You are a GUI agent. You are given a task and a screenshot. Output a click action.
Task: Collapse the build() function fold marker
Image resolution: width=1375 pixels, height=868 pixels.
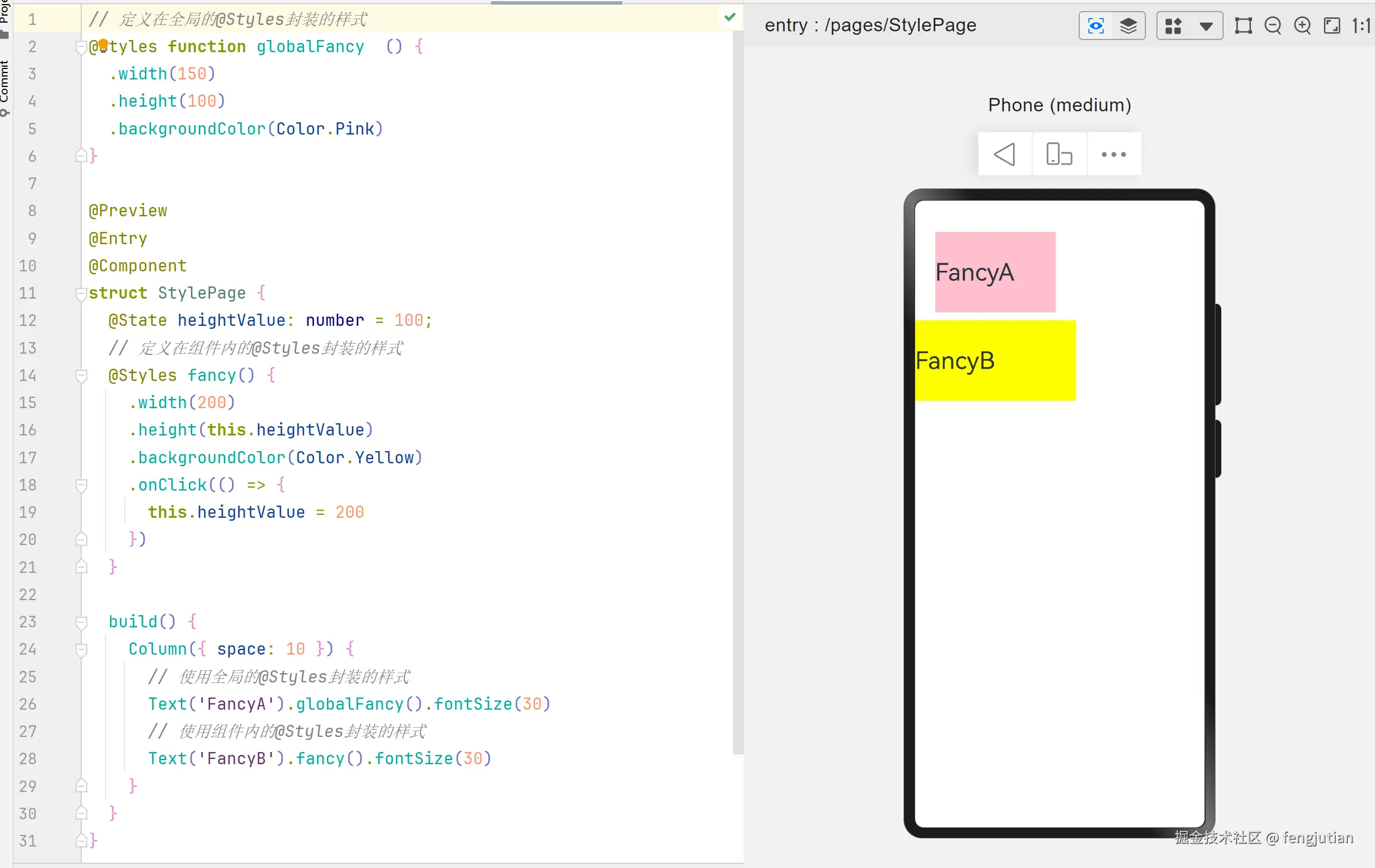pyautogui.click(x=81, y=623)
